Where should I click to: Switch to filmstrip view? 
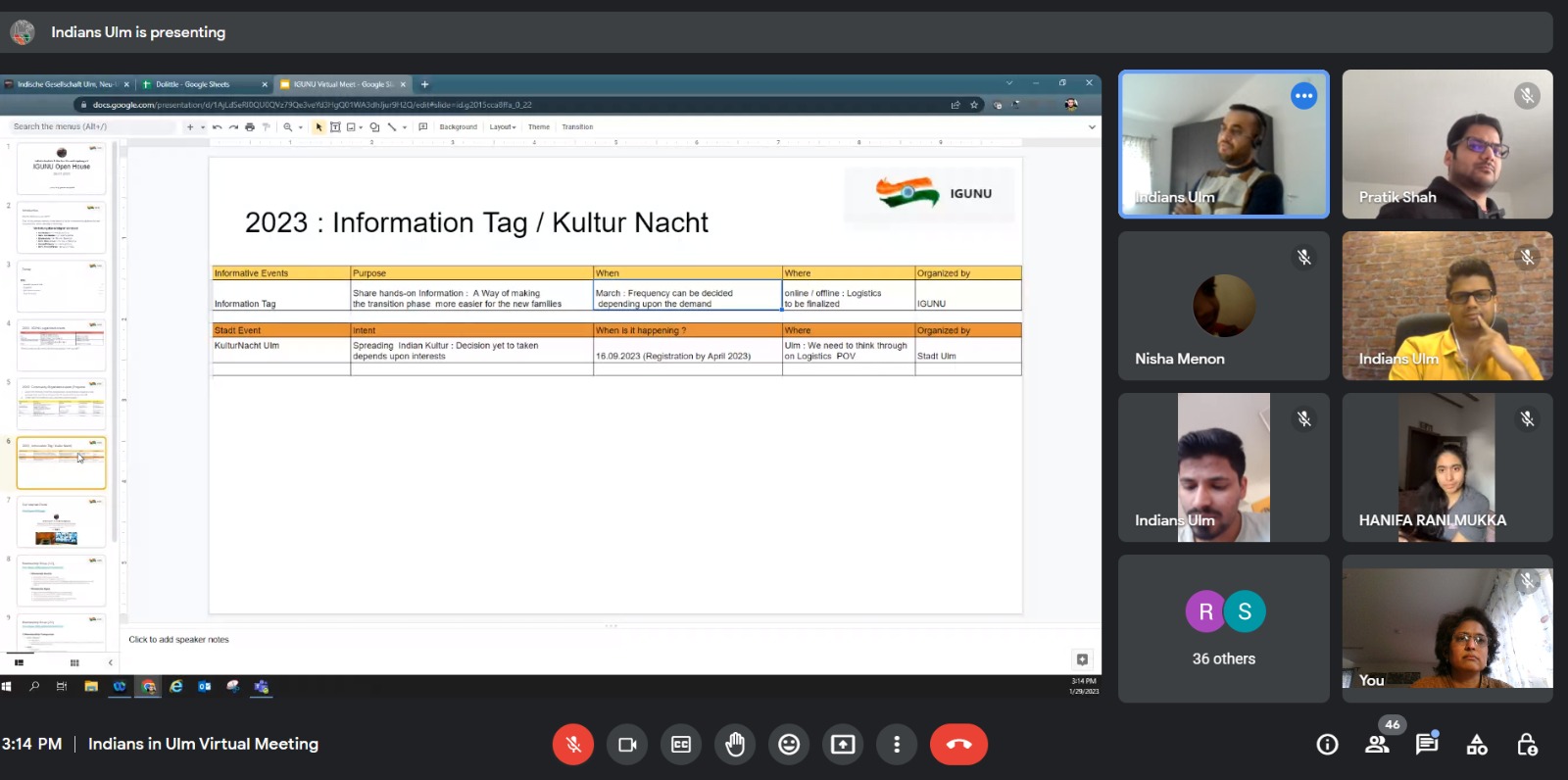(19, 662)
